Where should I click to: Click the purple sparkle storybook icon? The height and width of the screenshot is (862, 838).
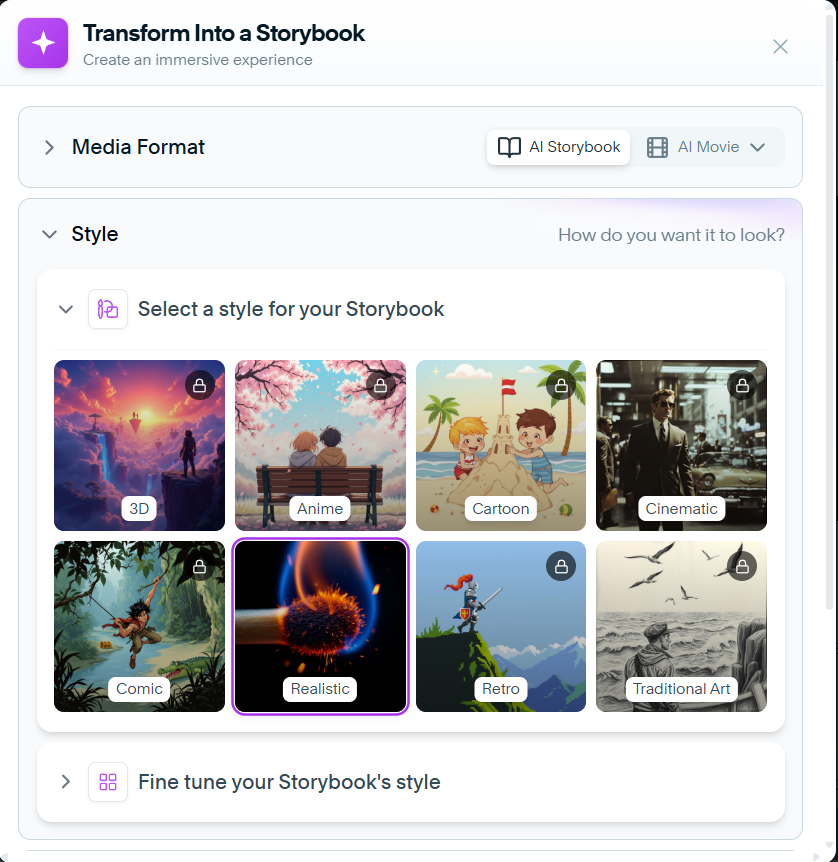pos(43,43)
